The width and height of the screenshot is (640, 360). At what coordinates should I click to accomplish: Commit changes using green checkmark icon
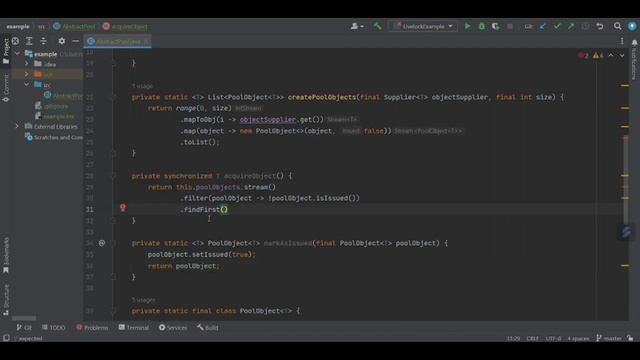(557, 26)
